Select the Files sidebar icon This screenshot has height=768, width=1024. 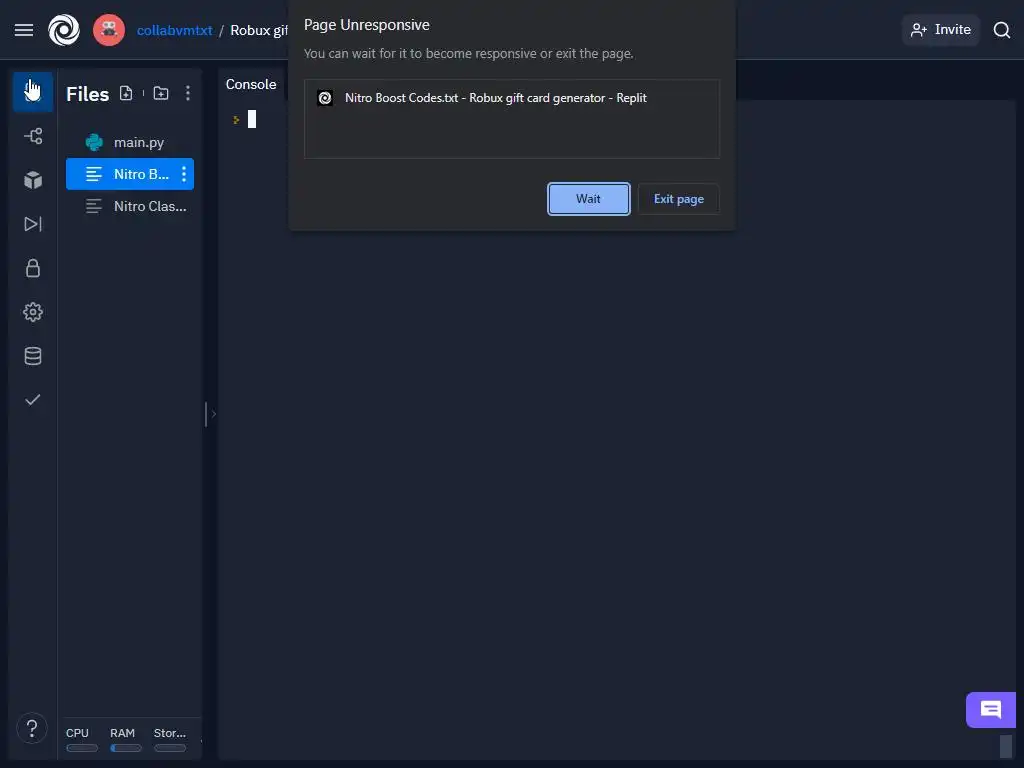33,91
